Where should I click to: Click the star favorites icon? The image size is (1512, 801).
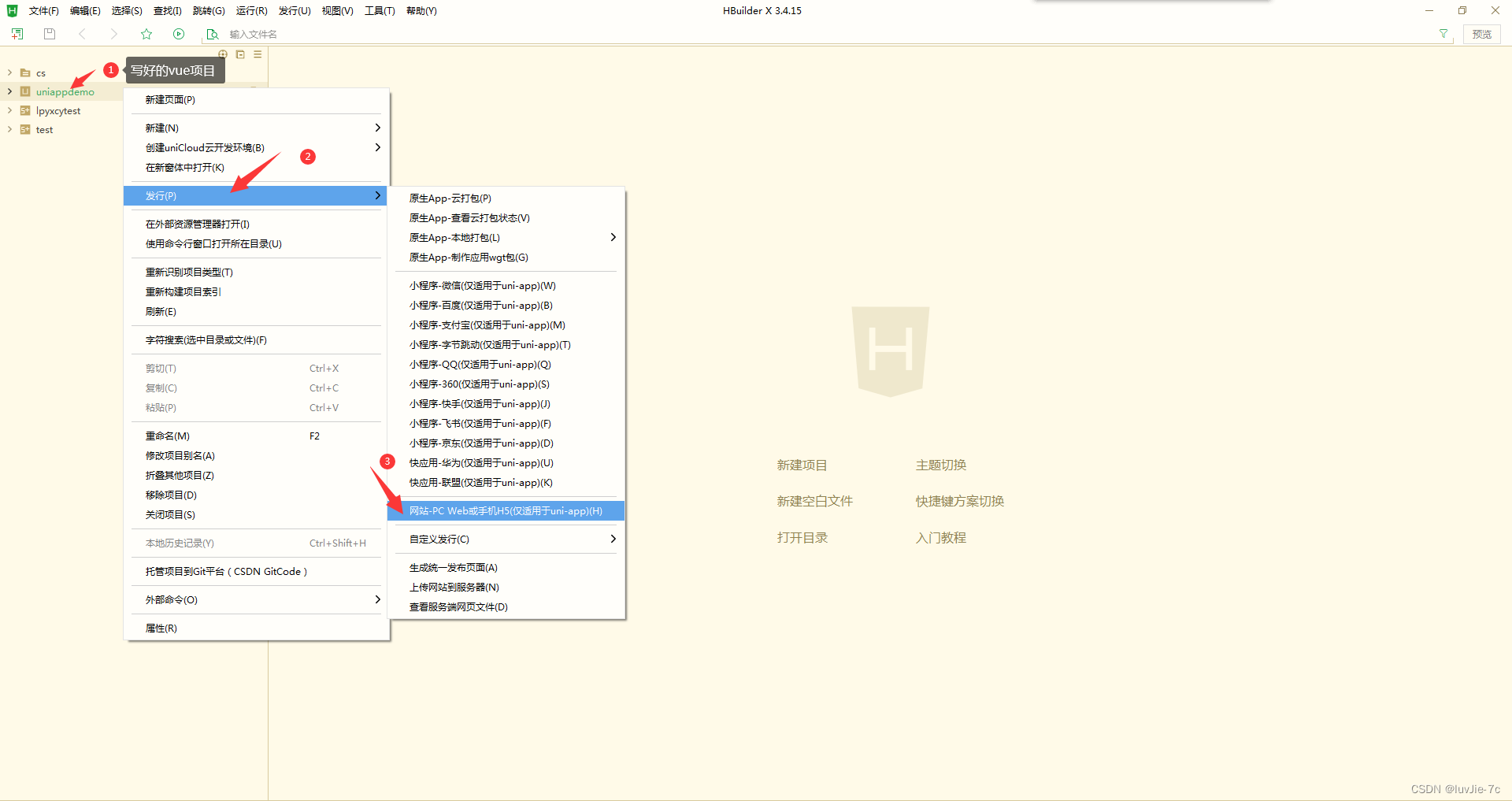pyautogui.click(x=146, y=34)
